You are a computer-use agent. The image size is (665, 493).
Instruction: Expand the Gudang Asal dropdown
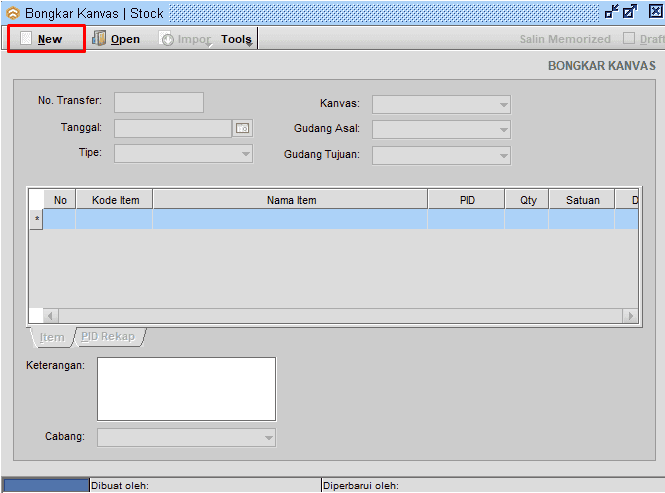point(503,130)
